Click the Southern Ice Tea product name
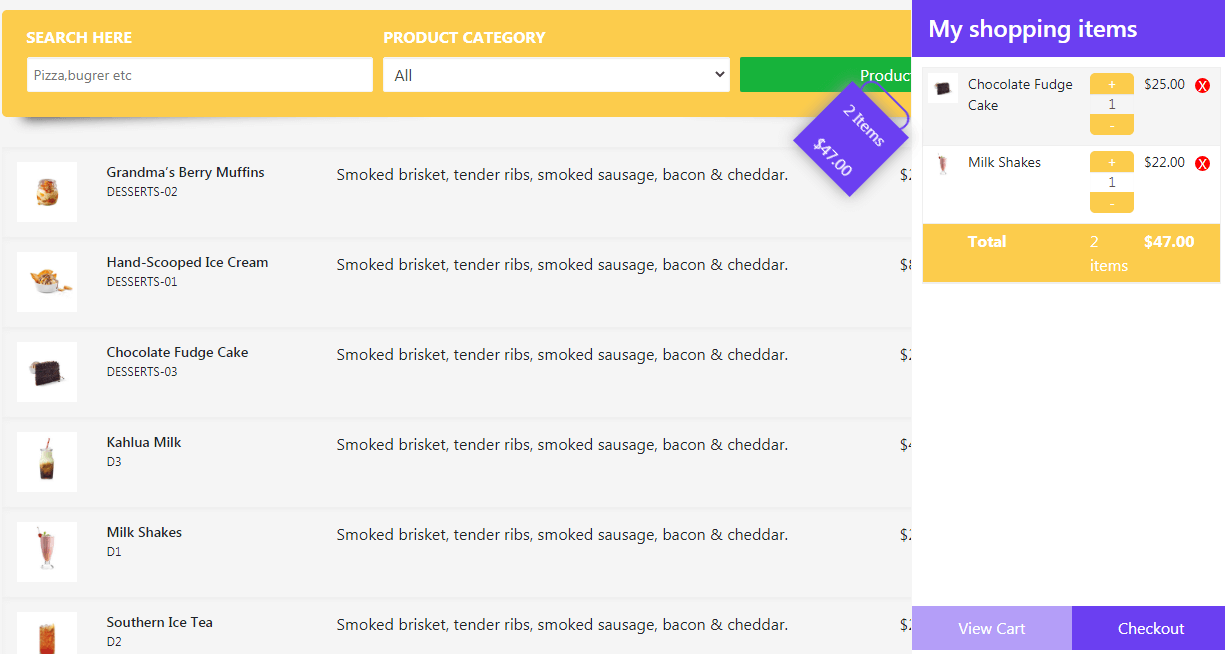Screen dimensions: 1225x654 (x=160, y=622)
